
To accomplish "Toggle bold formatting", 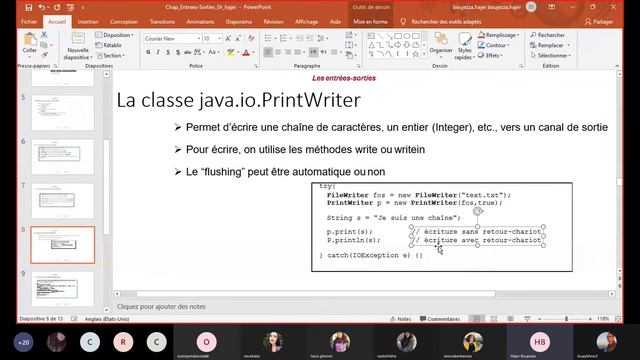I will coord(148,52).
